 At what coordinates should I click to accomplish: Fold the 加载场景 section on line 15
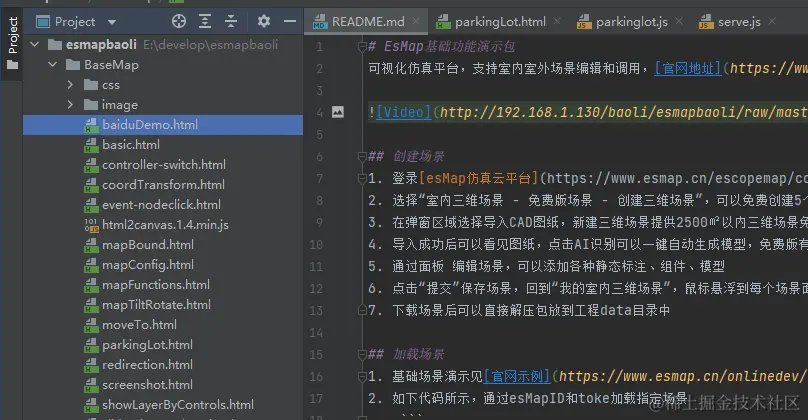[x=362, y=355]
